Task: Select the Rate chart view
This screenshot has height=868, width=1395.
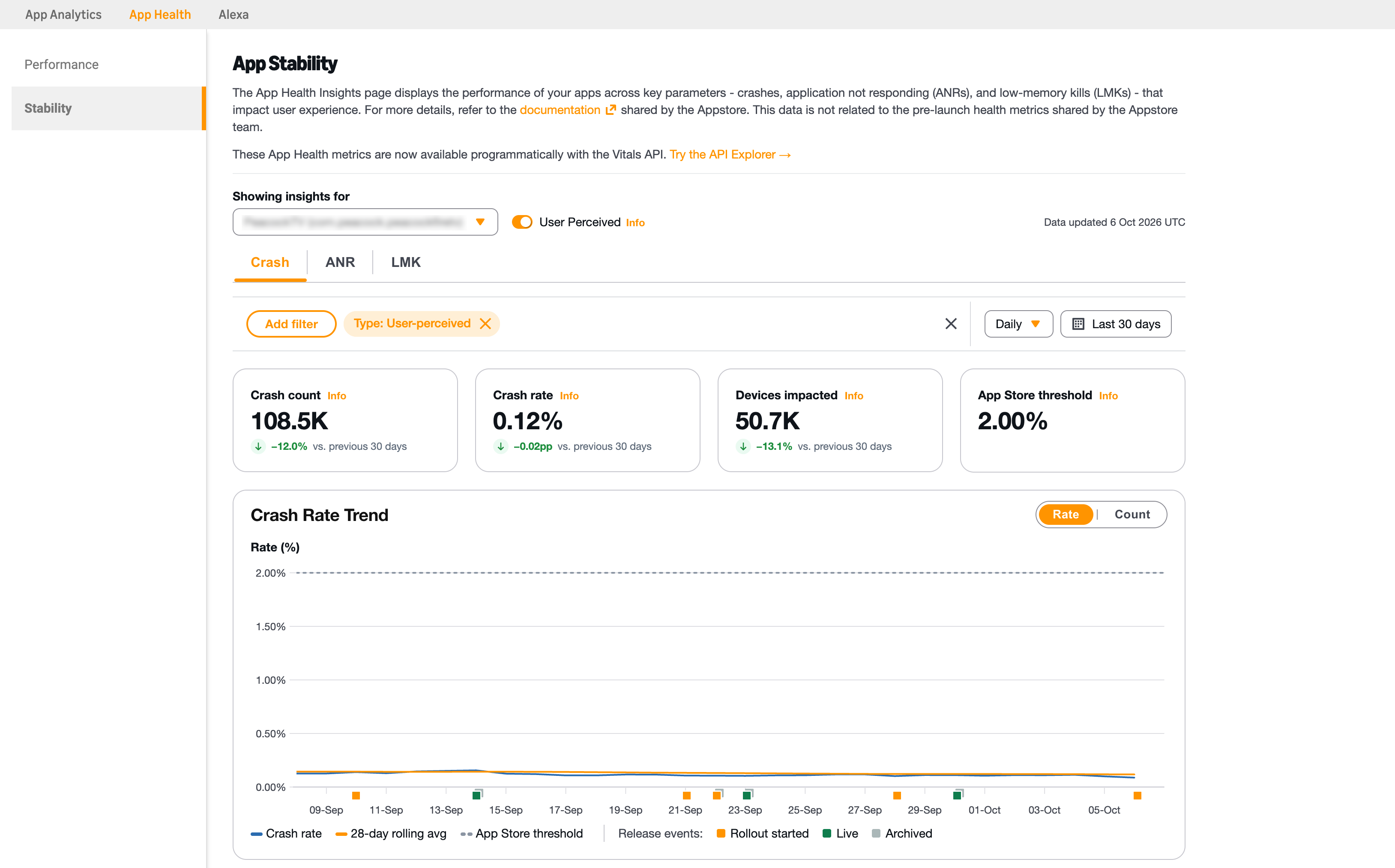Action: (1066, 515)
